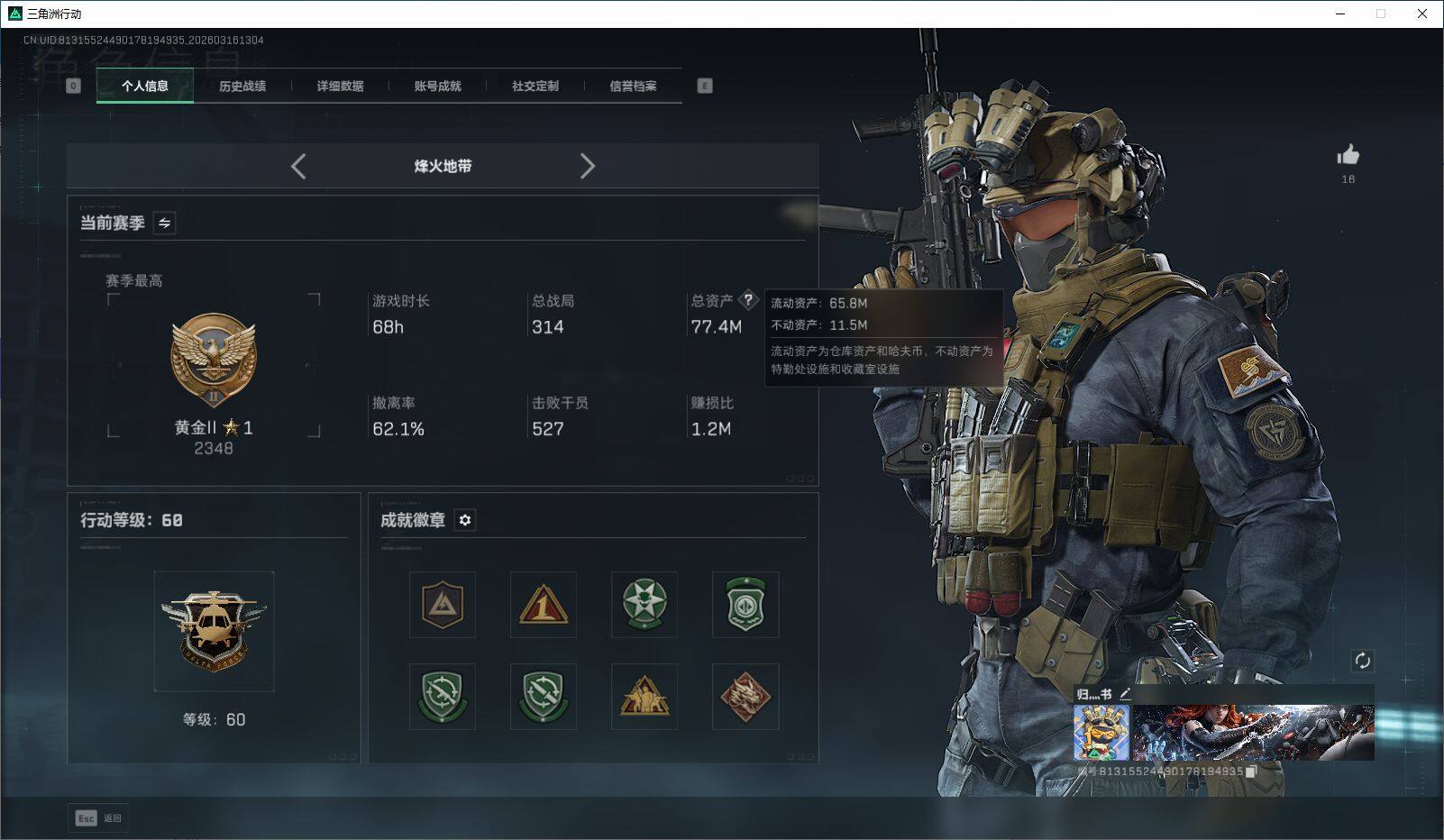Image resolution: width=1444 pixels, height=840 pixels.
Task: Select the green rifle crosshair badge
Action: [443, 697]
